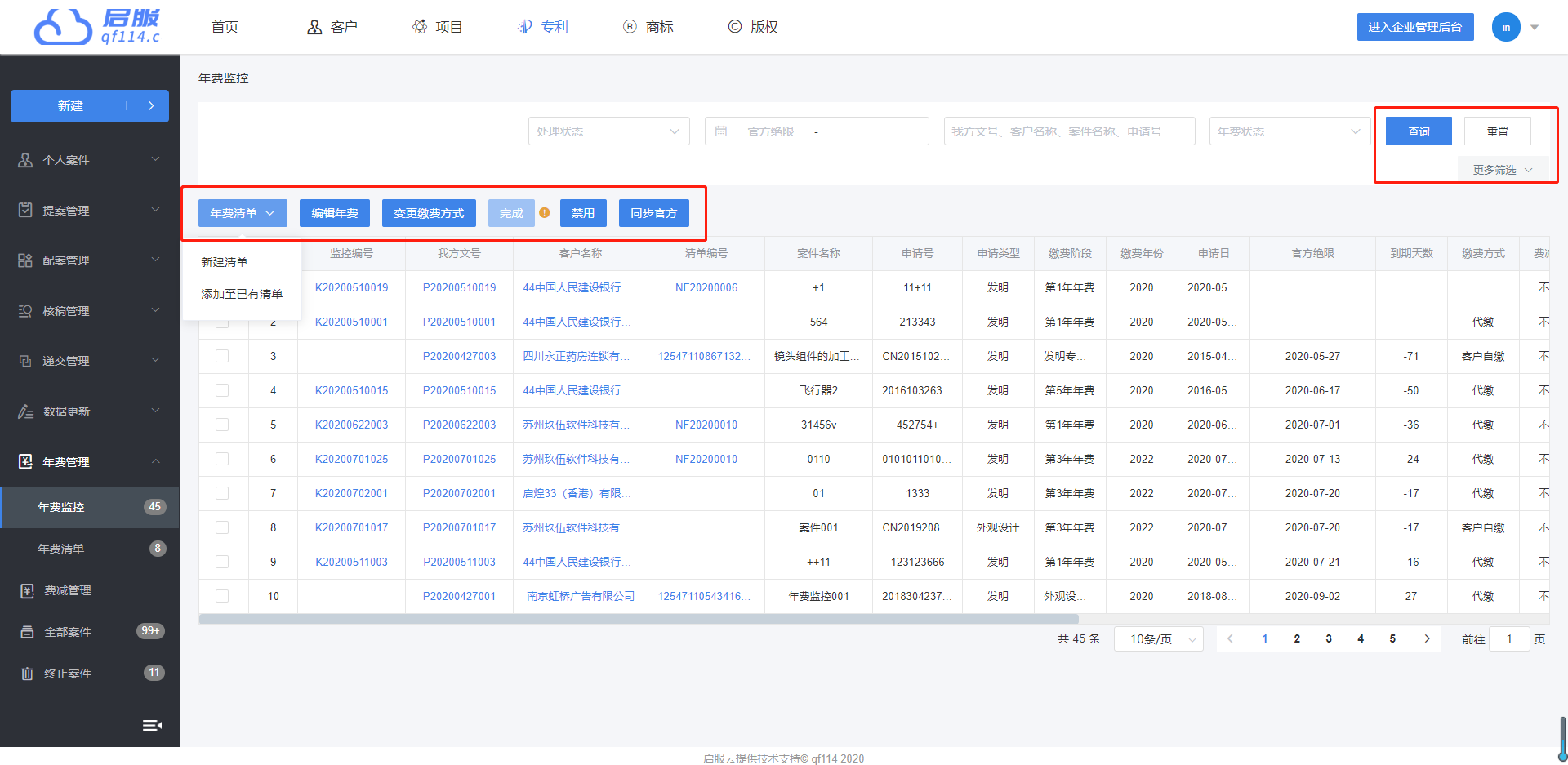
Task: Go to page 3
Action: point(1329,639)
